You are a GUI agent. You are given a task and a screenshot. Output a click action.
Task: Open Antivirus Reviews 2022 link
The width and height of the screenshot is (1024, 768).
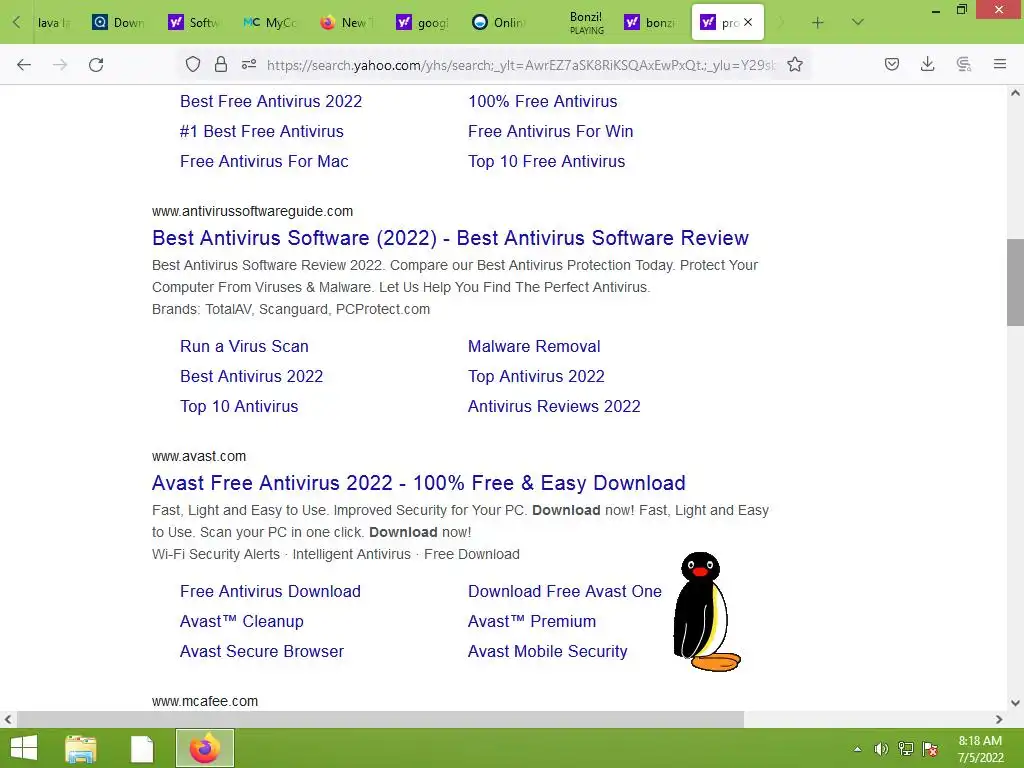[554, 406]
